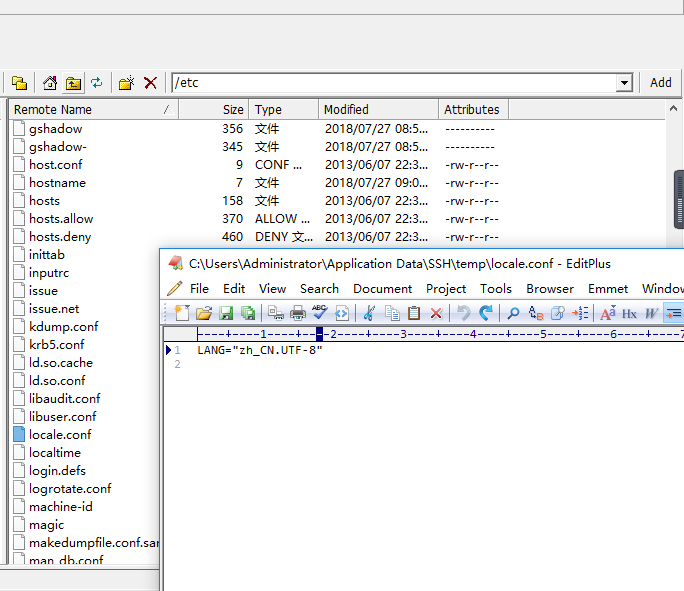Sort by Modified column header
684x591 pixels.
coord(378,109)
